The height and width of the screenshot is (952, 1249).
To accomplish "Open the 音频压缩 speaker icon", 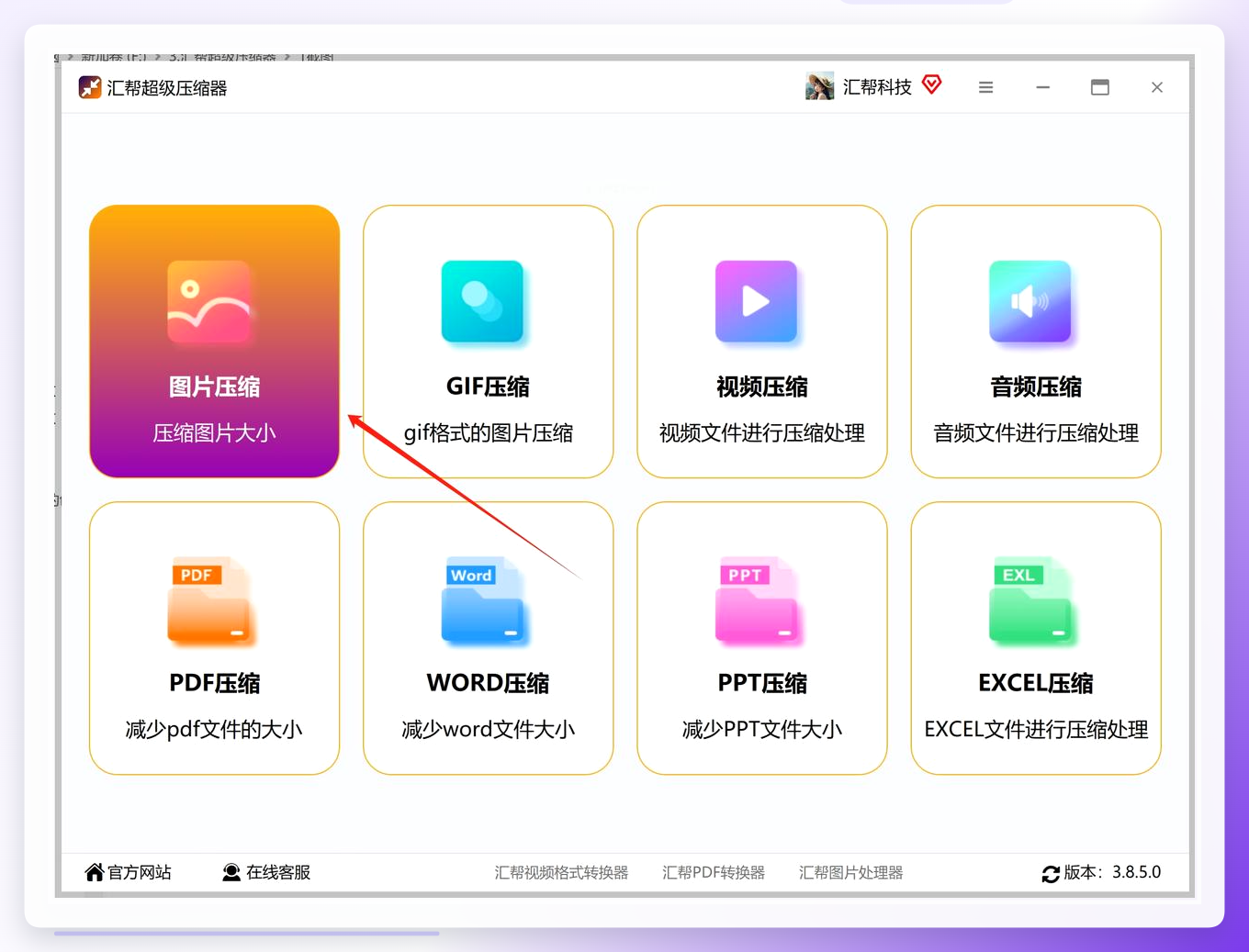I will click(1030, 302).
